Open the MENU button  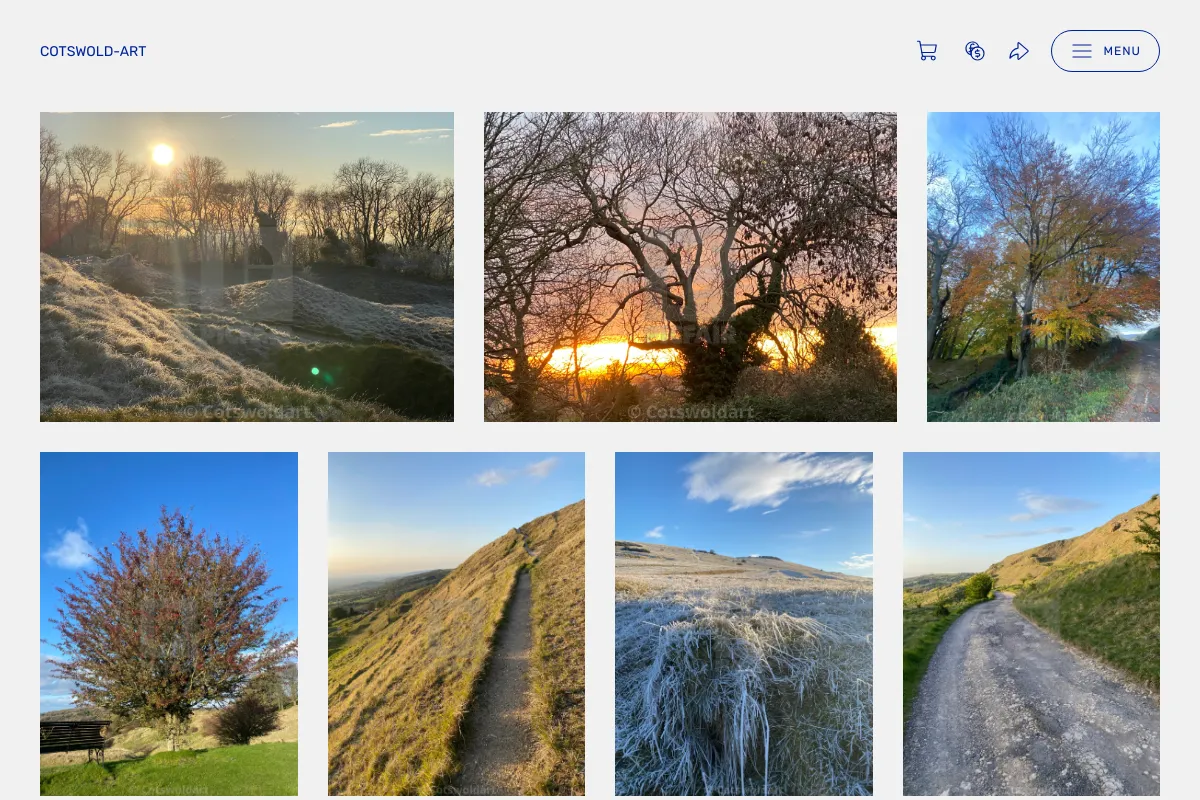(x=1105, y=51)
